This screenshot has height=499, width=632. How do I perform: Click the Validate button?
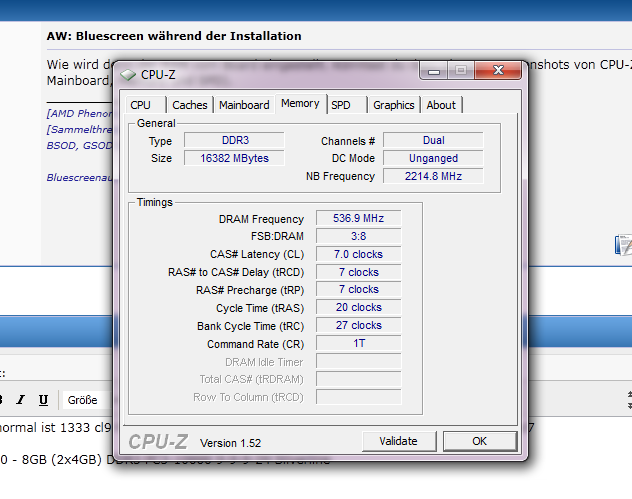click(x=399, y=441)
